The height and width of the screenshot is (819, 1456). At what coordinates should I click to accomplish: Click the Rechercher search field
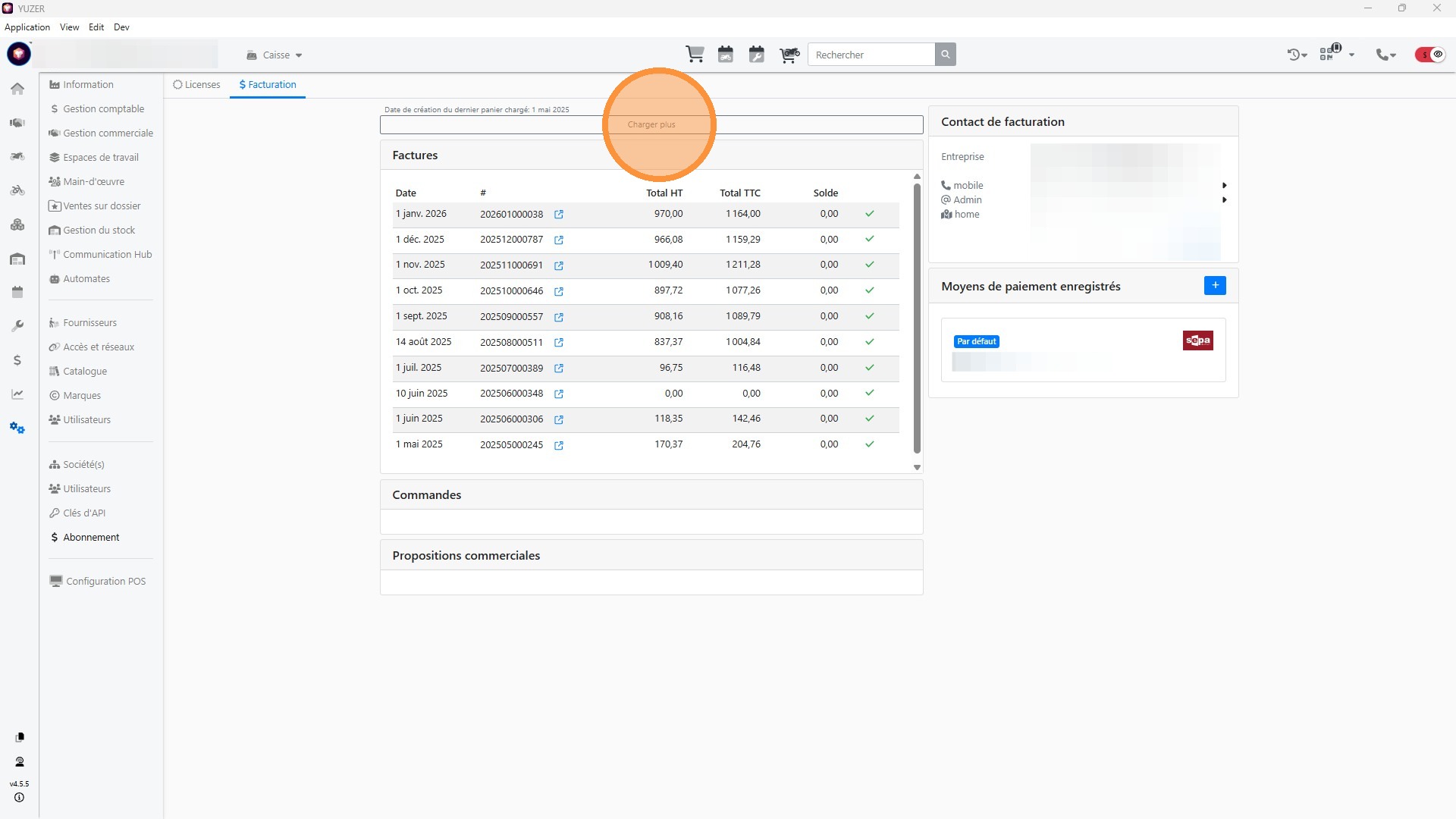871,55
